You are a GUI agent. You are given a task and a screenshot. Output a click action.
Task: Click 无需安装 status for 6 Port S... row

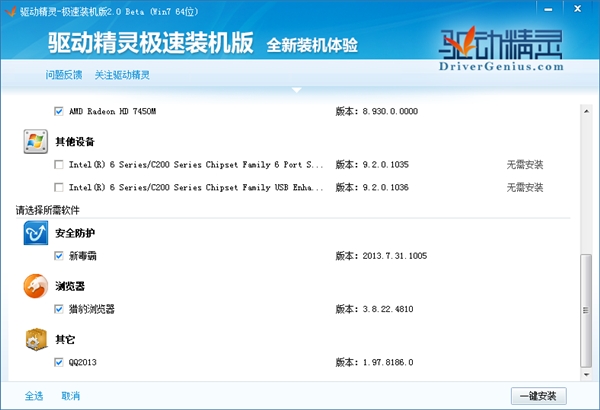point(525,165)
